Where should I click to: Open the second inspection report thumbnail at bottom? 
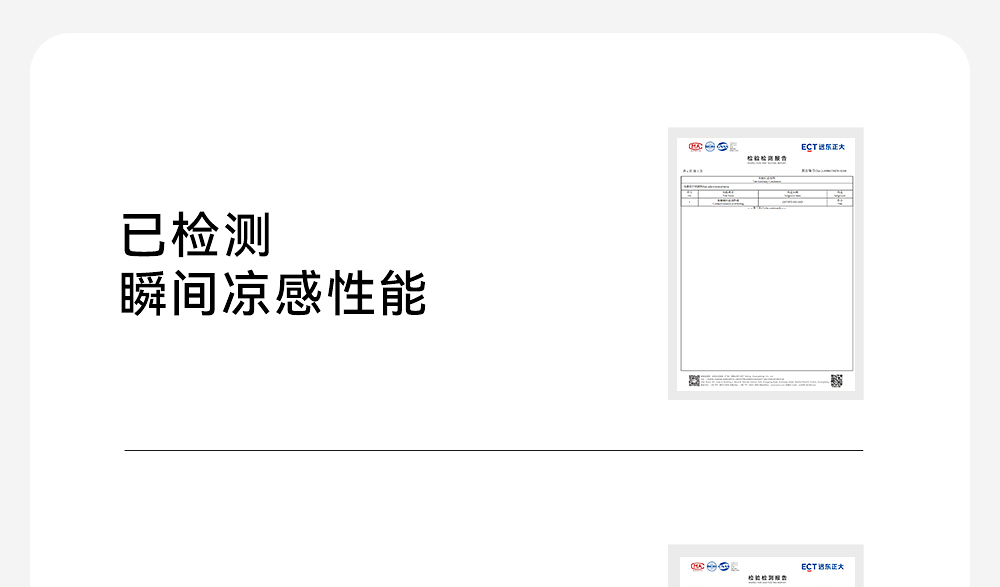(765, 572)
